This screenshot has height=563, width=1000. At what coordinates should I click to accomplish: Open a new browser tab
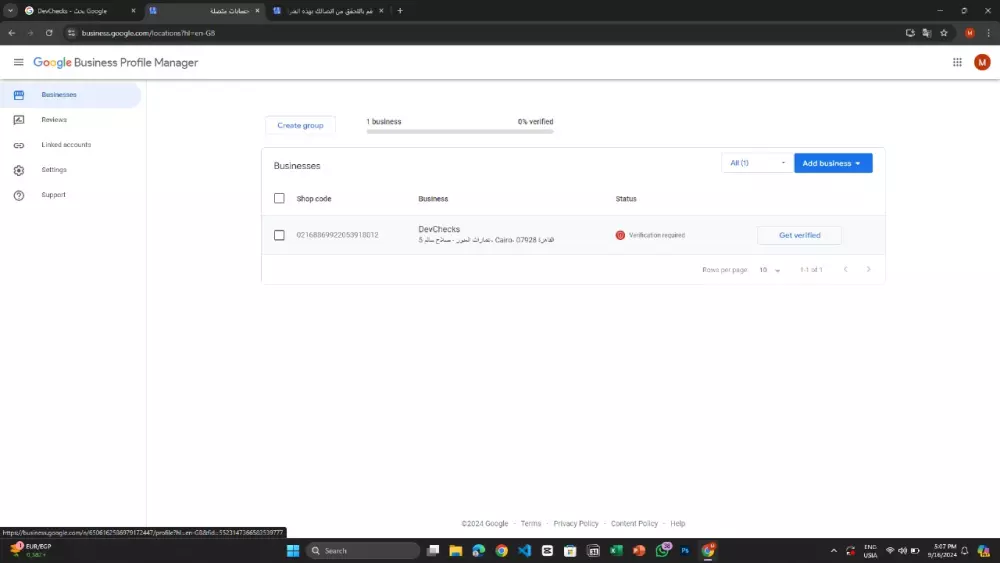(400, 11)
